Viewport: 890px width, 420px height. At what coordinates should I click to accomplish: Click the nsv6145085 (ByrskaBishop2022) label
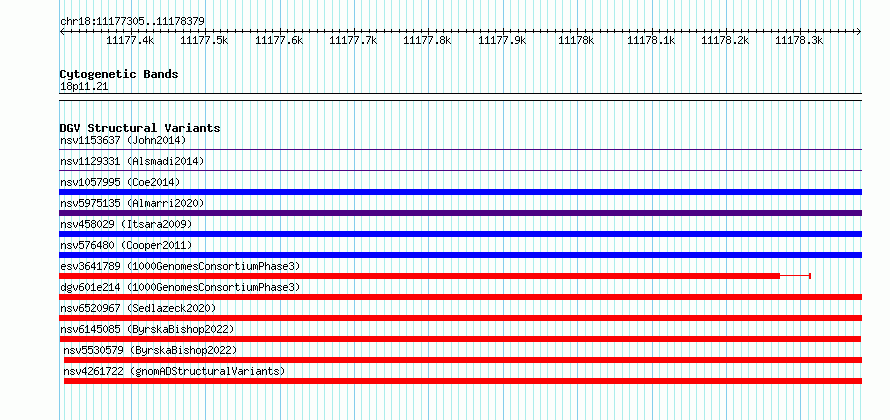(147, 329)
